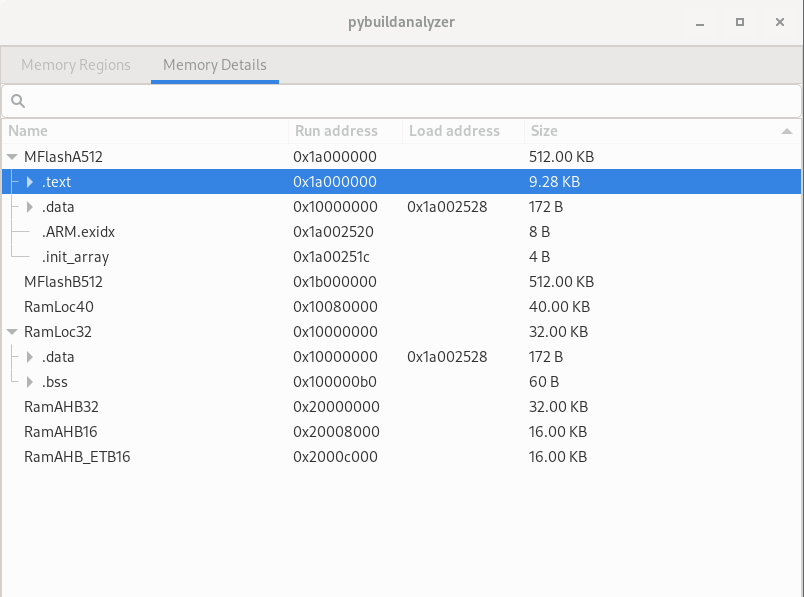Click run address 0x20008000
804x597 pixels.
coord(336,432)
